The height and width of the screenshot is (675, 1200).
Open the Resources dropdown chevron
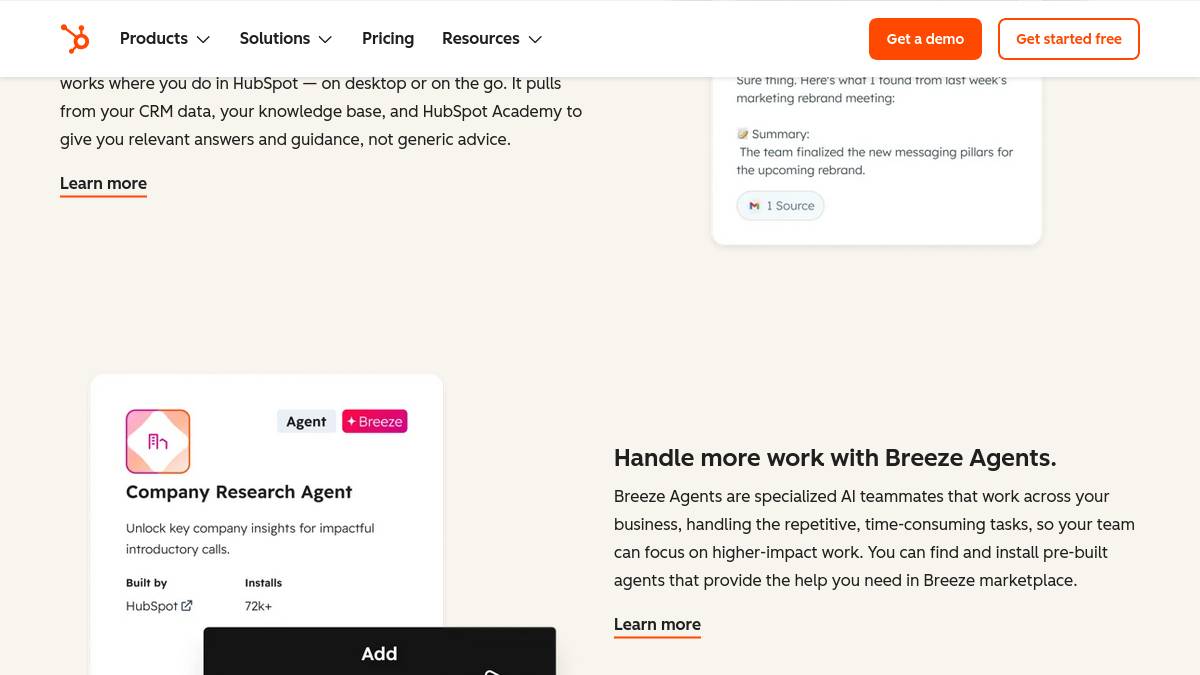pyautogui.click(x=535, y=39)
